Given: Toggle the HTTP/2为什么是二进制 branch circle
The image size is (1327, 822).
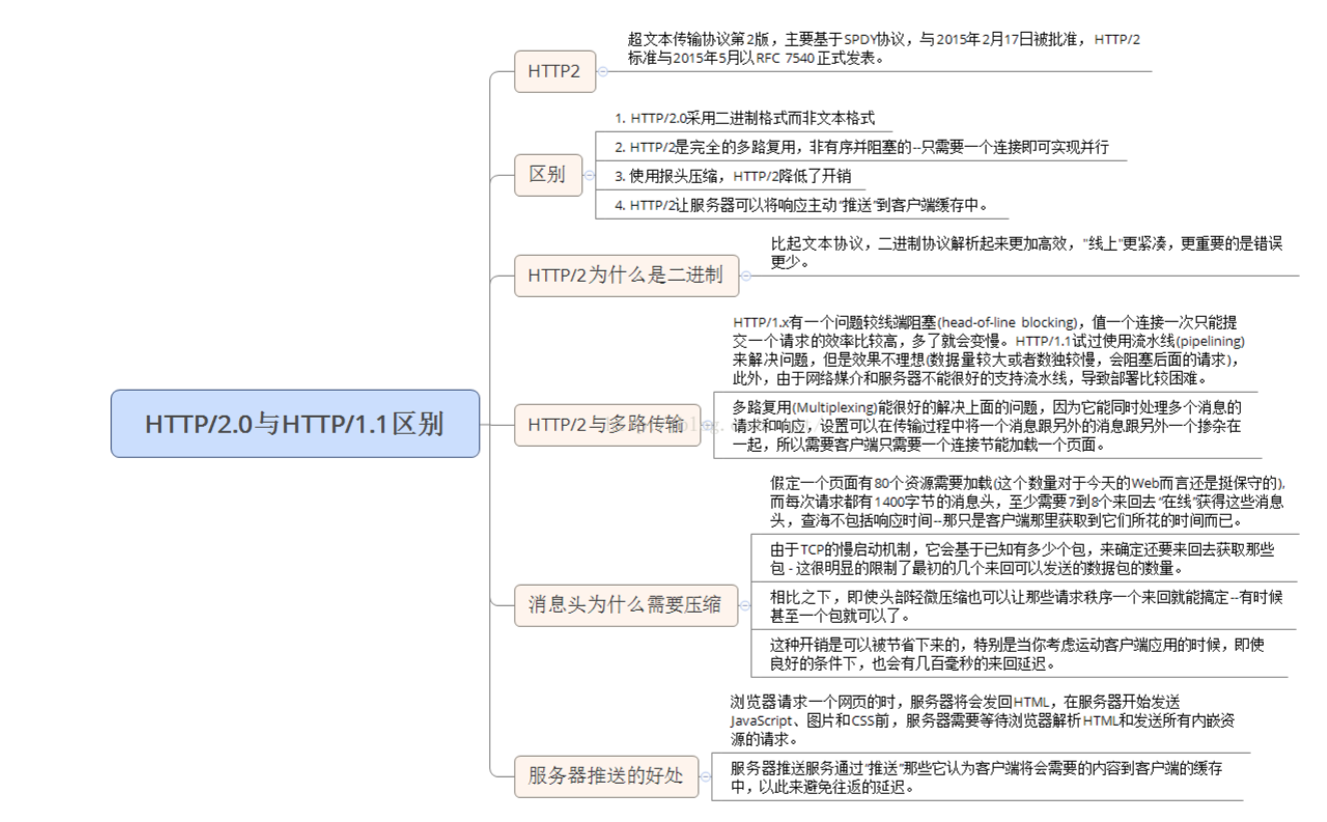Looking at the screenshot, I should (747, 273).
